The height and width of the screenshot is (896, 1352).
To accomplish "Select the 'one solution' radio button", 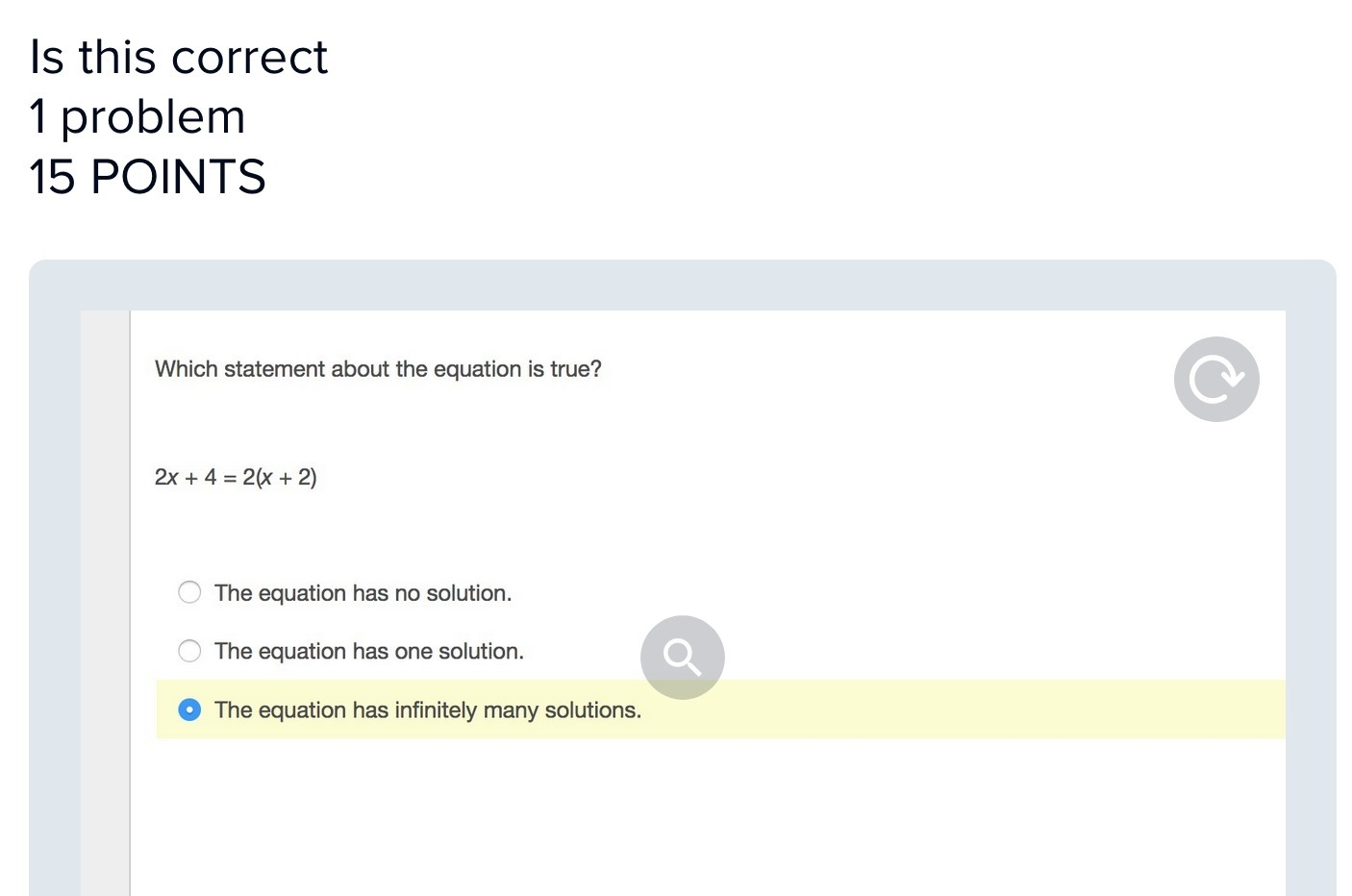I will coord(189,651).
